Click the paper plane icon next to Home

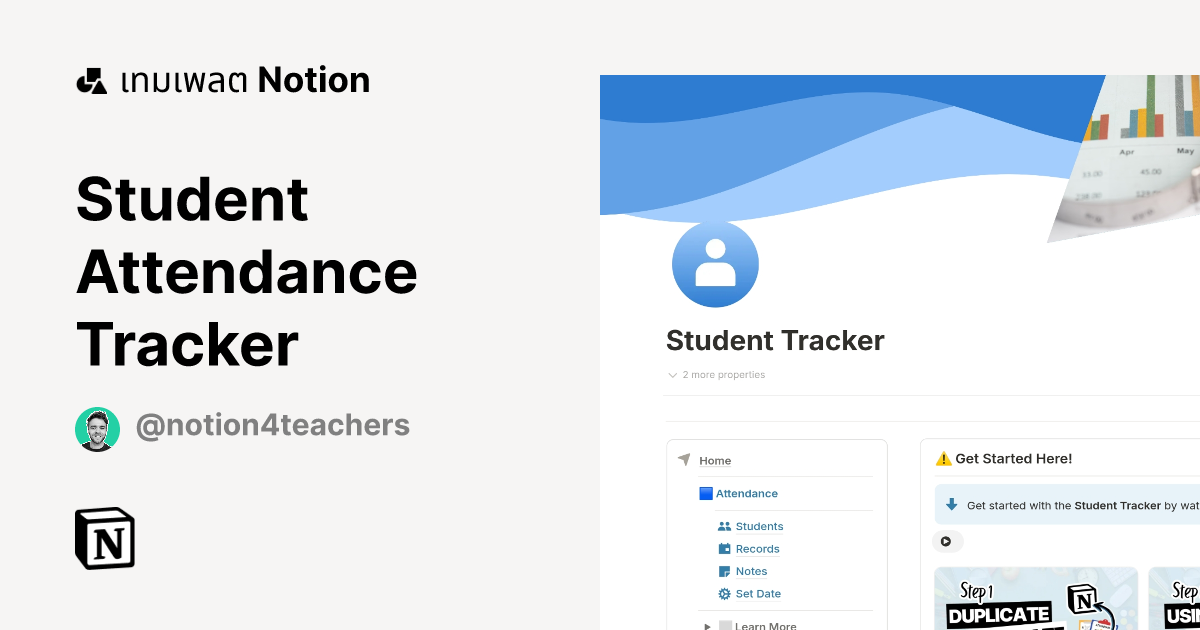(684, 460)
